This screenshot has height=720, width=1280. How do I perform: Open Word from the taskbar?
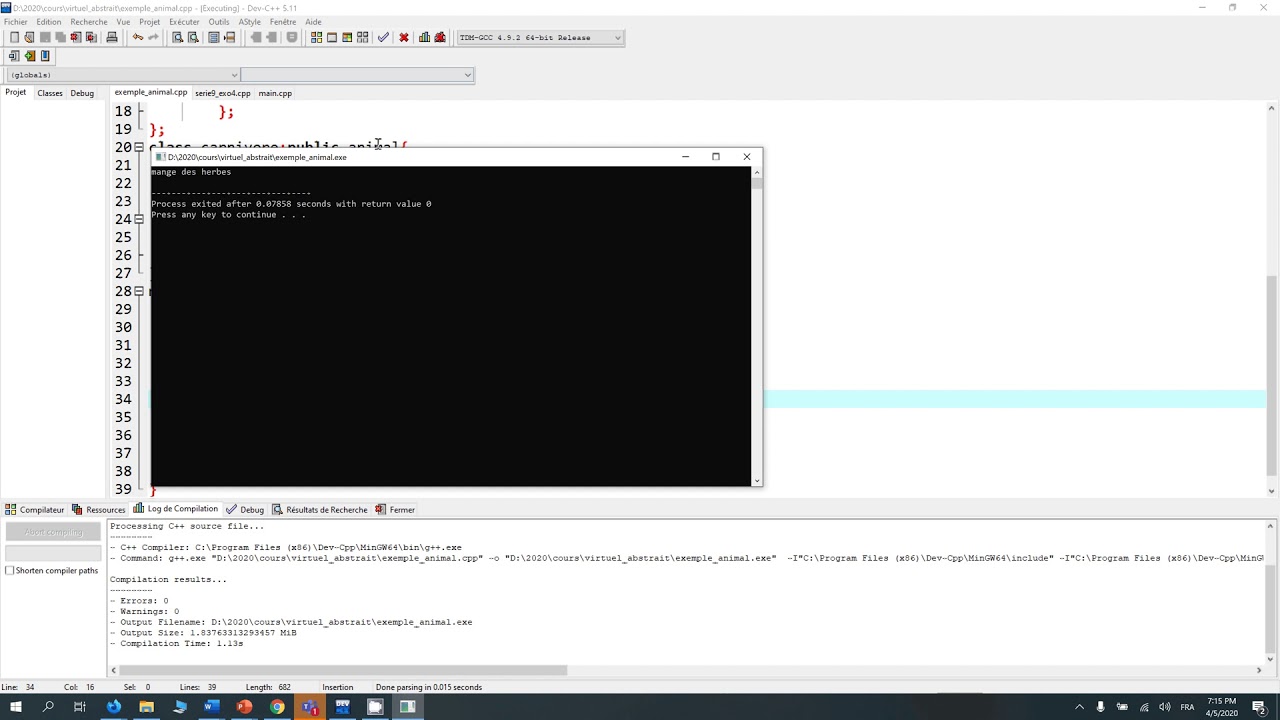pos(212,707)
